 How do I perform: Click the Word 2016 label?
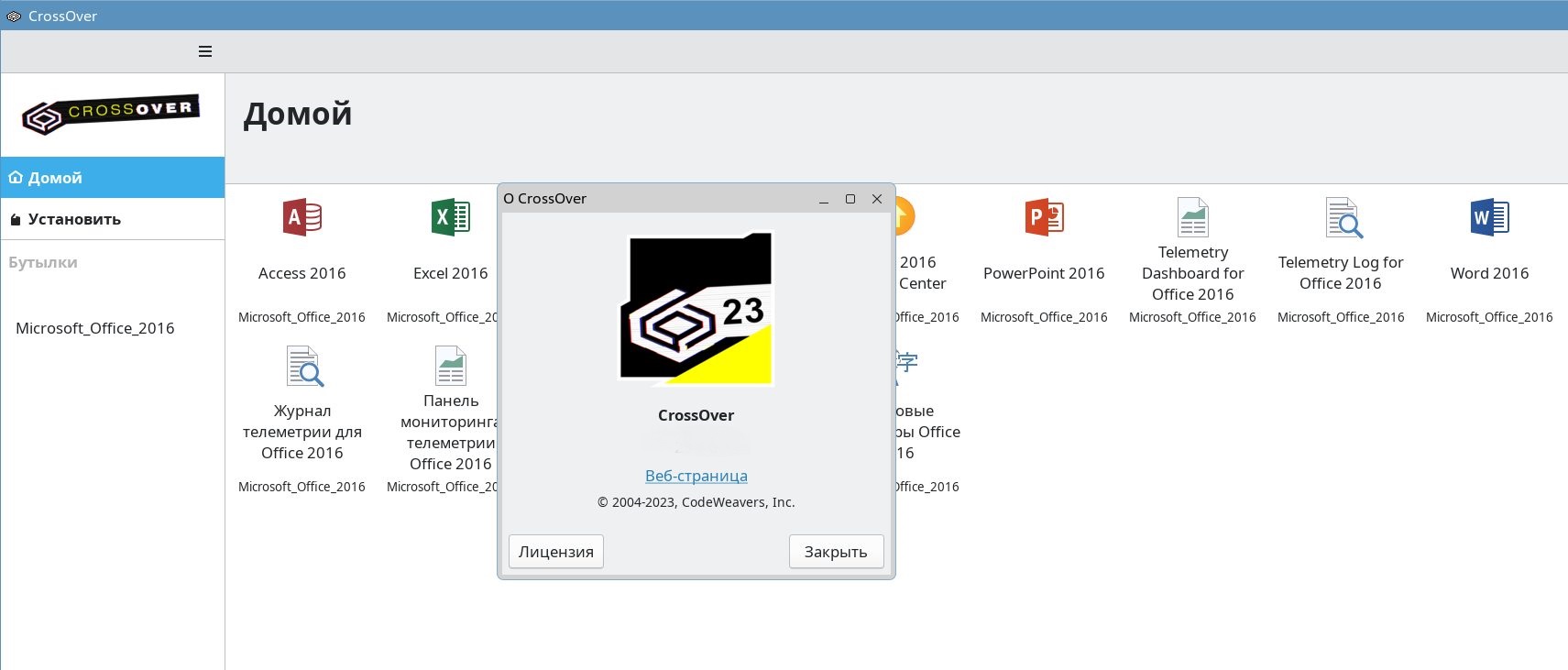point(1489,273)
